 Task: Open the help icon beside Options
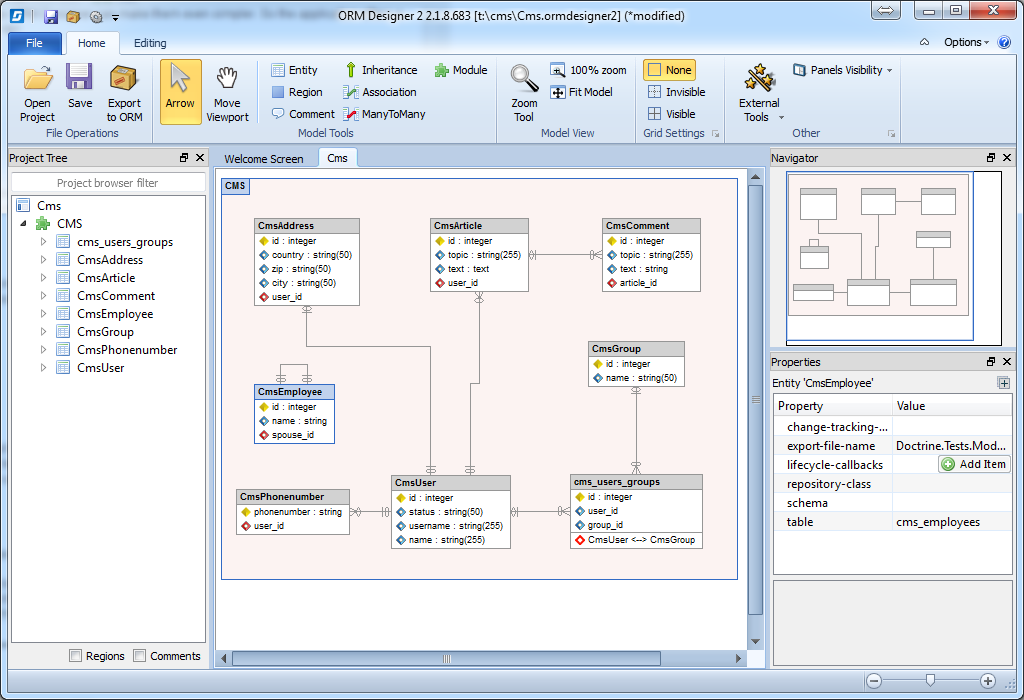coord(1004,42)
